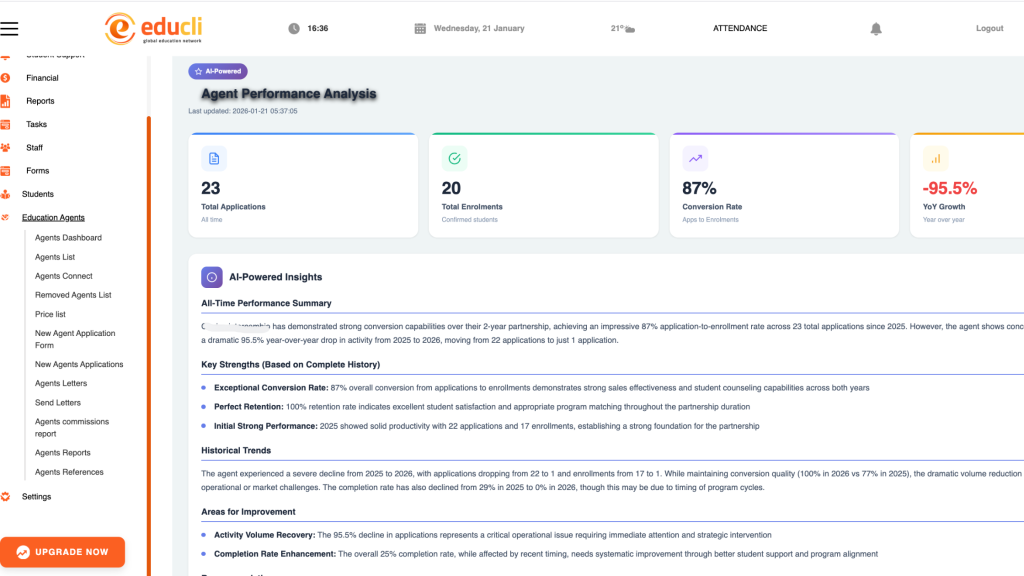Expand the Financial sidebar menu
Viewport: 1024px width, 576px height.
pos(42,78)
